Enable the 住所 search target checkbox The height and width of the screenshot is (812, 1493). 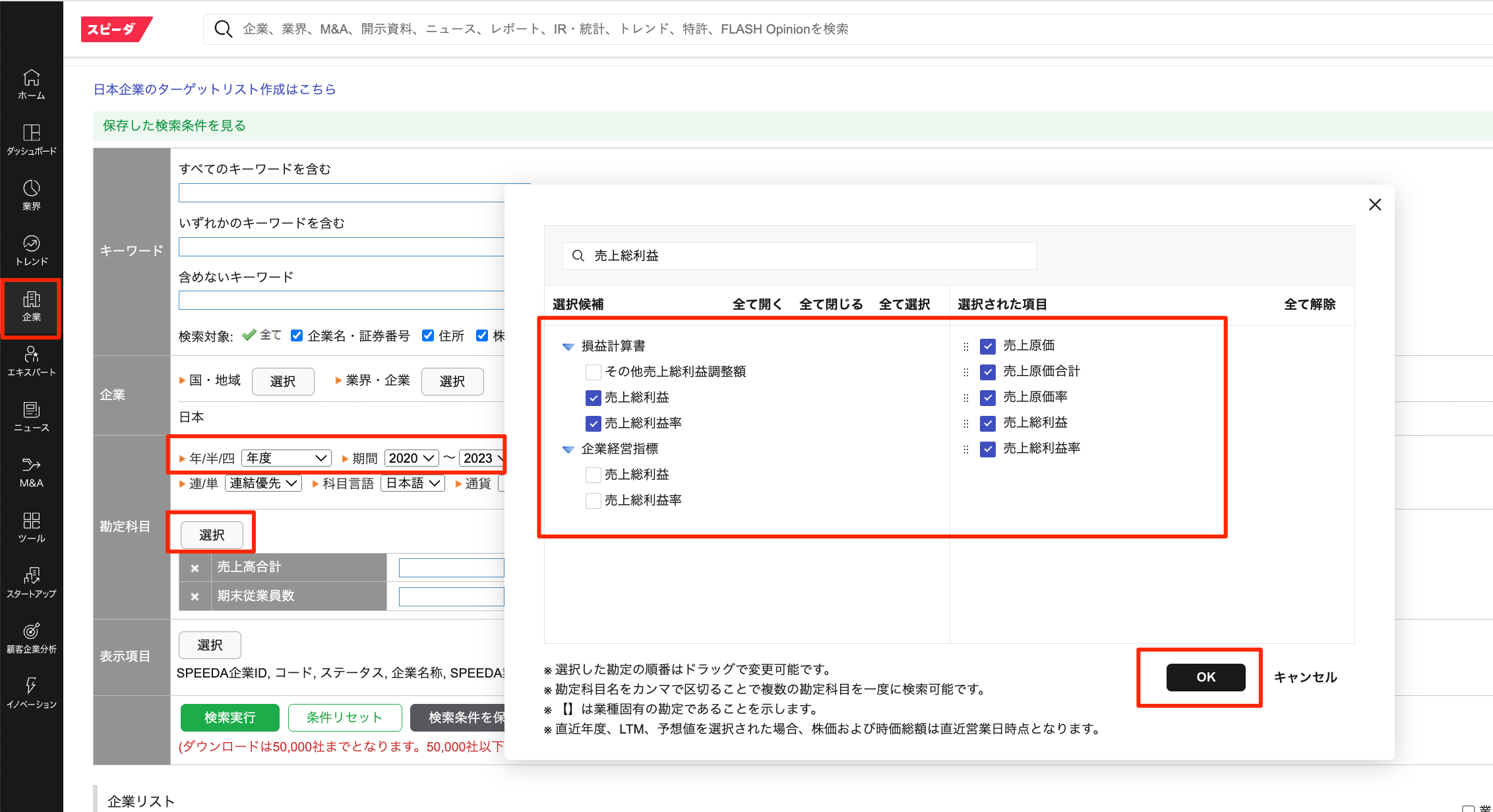(427, 335)
